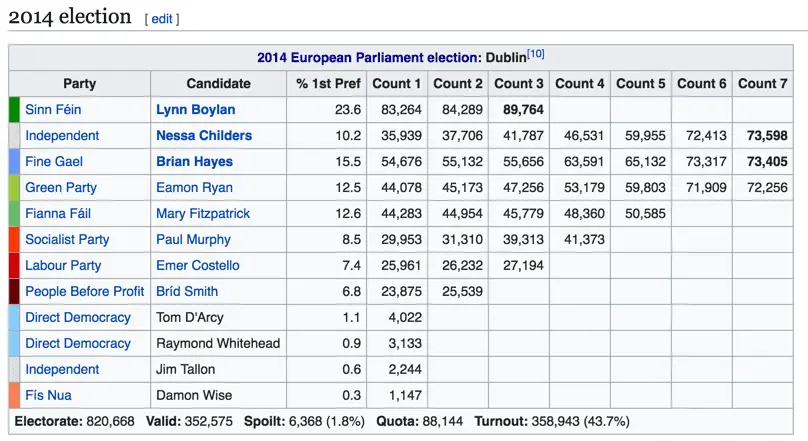Screen dimensions: 808x441
Task: Click the Paul Murphy link
Action: (193, 239)
